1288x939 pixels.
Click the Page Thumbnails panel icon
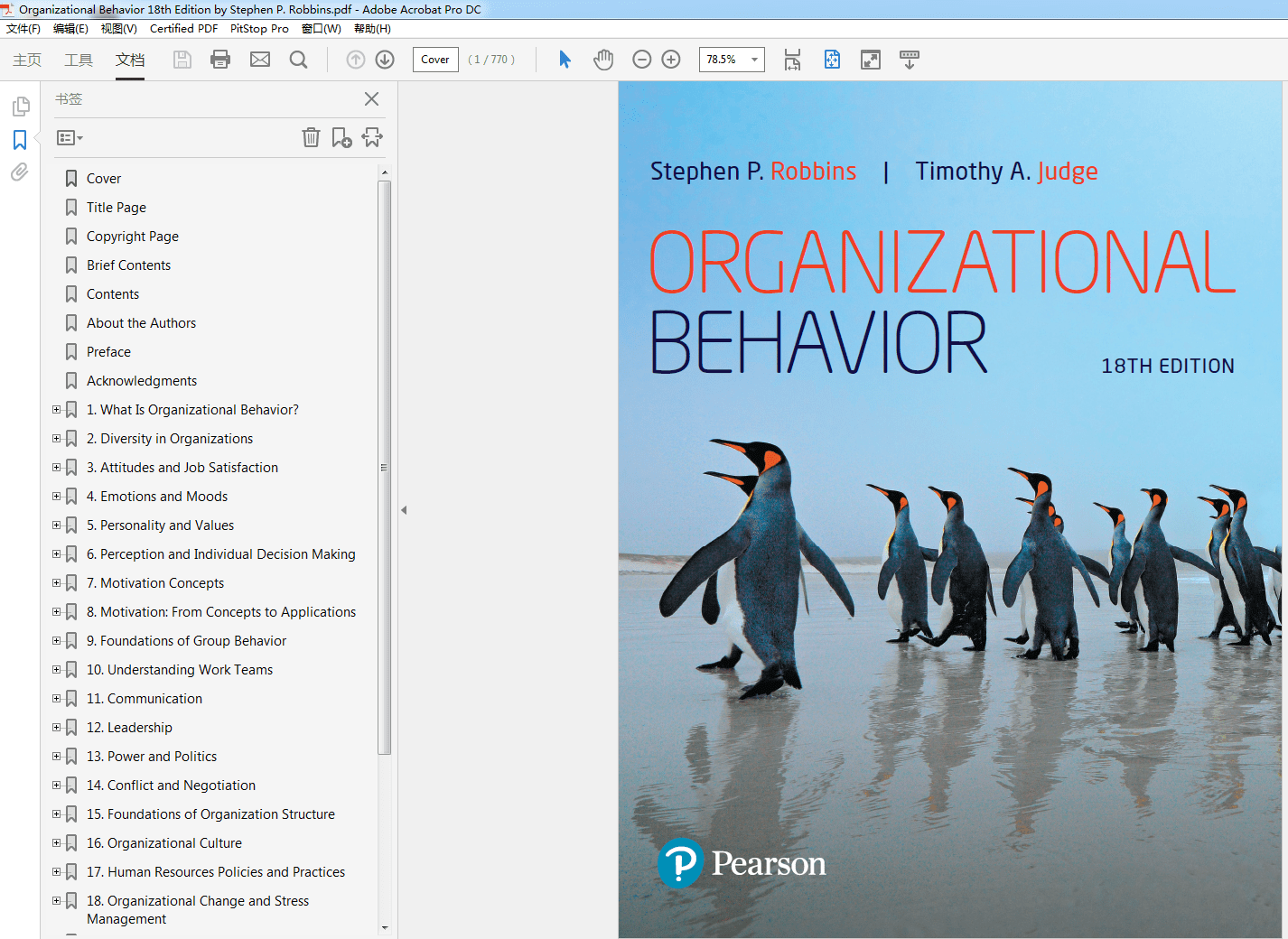(x=20, y=106)
